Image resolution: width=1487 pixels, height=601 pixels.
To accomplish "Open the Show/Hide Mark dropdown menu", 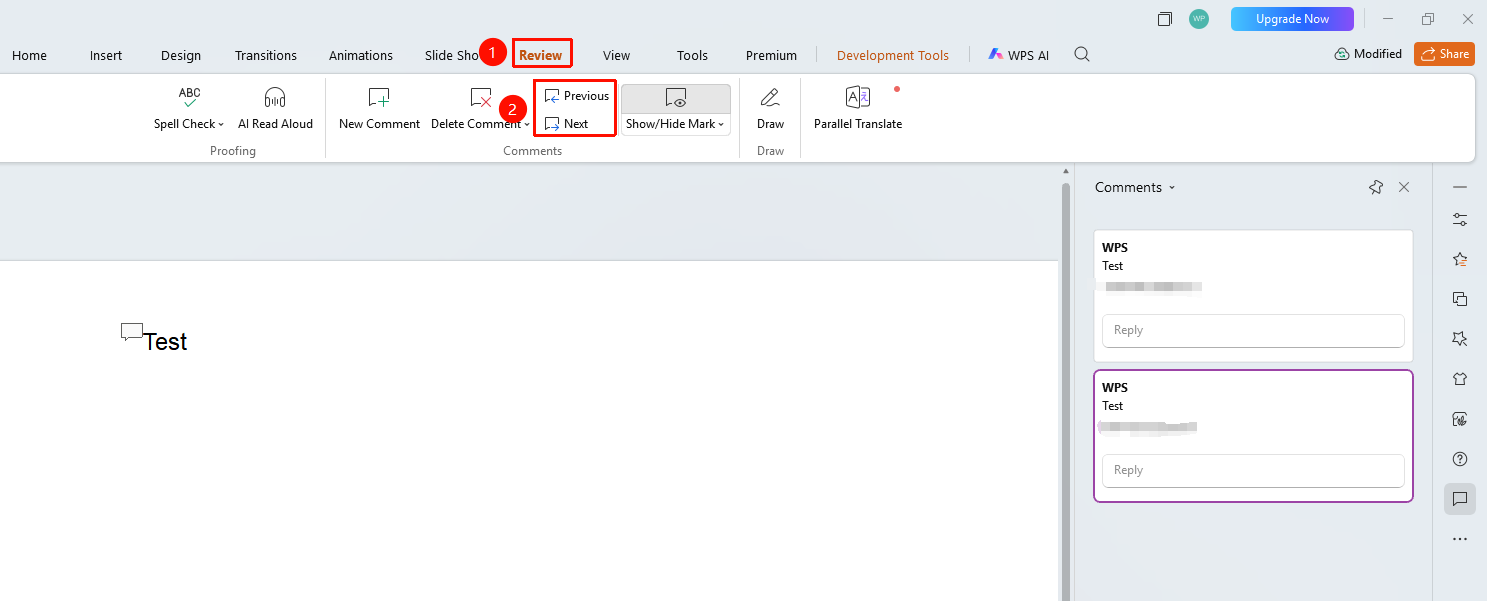I will [x=676, y=124].
